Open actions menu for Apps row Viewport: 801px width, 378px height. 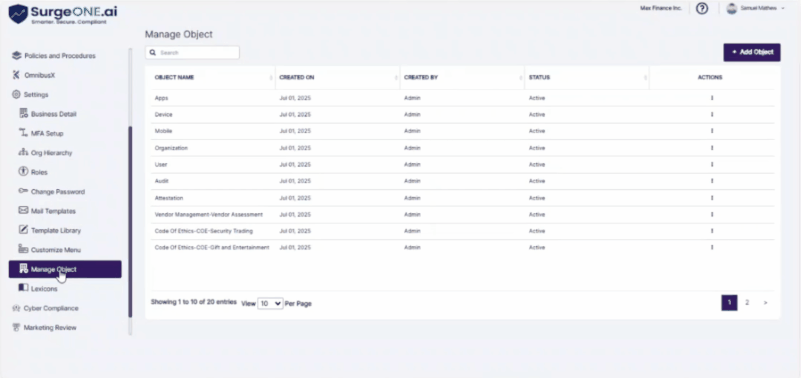click(712, 98)
